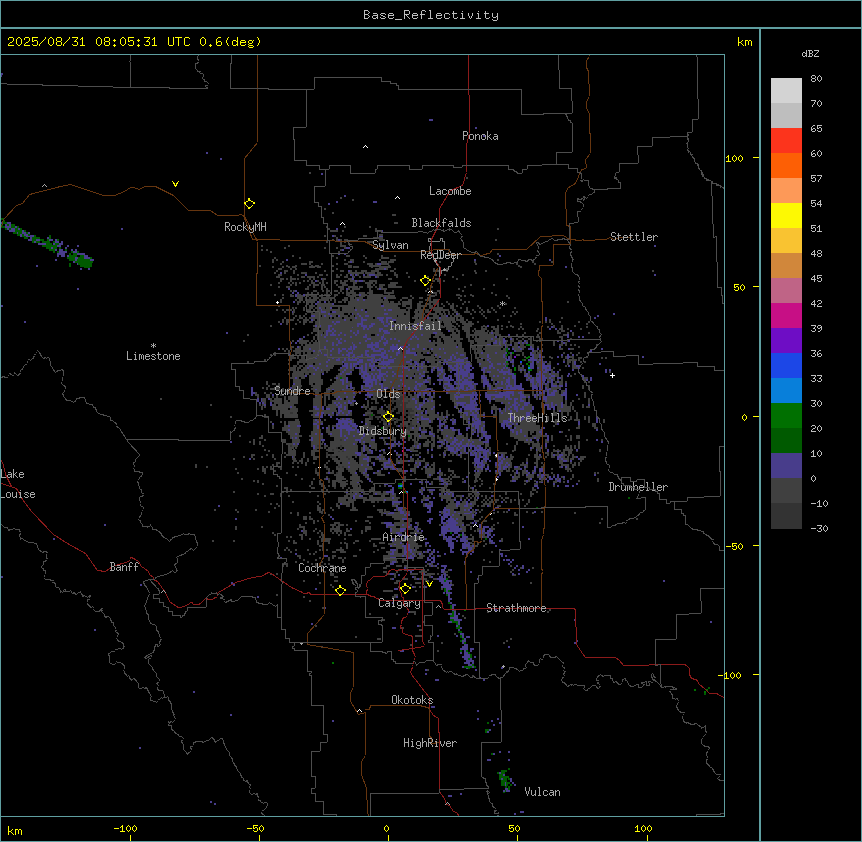
Task: Click the yellow v marker northwest of RockyMH
Action: pyautogui.click(x=175, y=184)
